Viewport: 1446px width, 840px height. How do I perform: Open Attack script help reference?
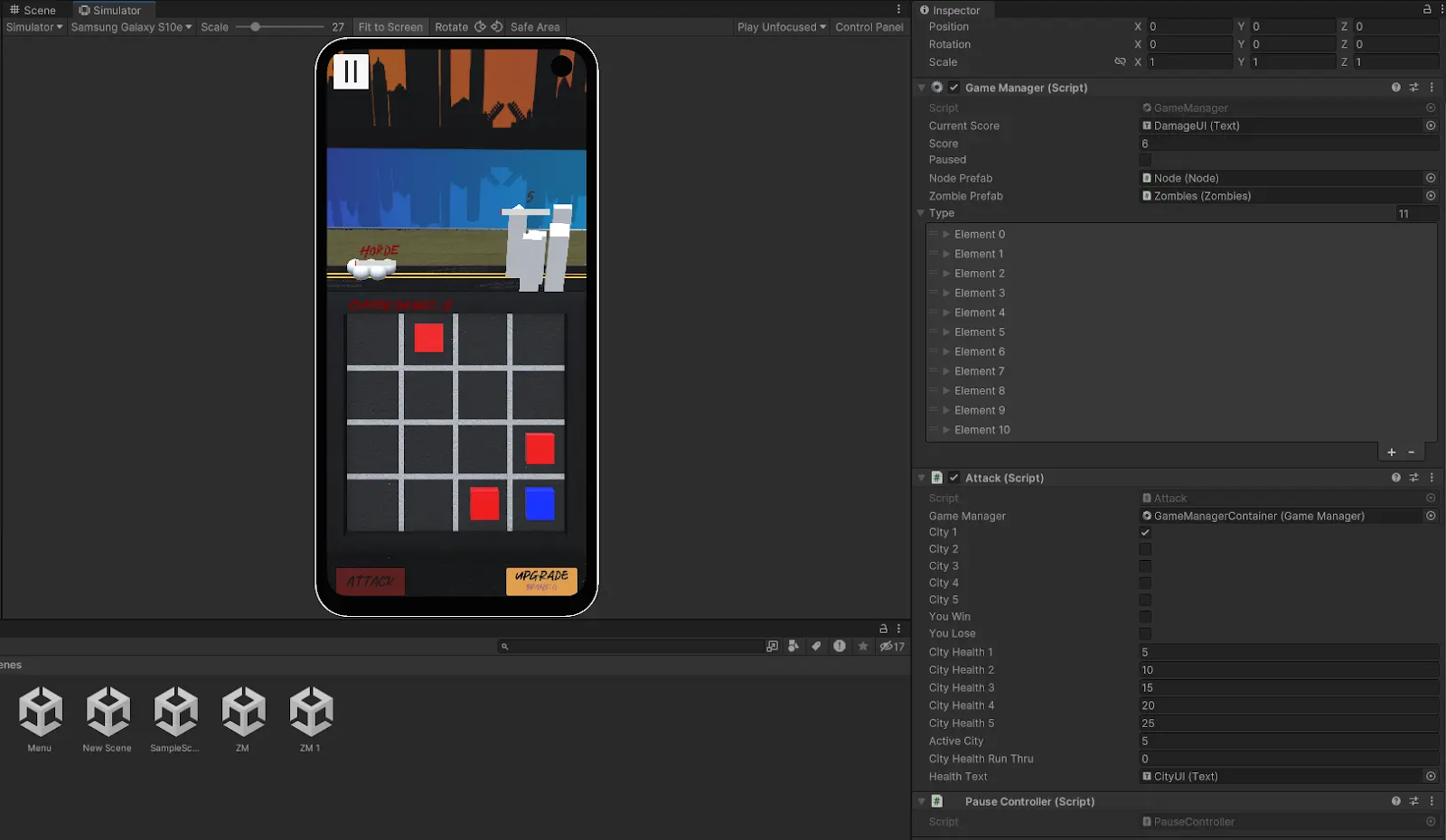[x=1396, y=478]
